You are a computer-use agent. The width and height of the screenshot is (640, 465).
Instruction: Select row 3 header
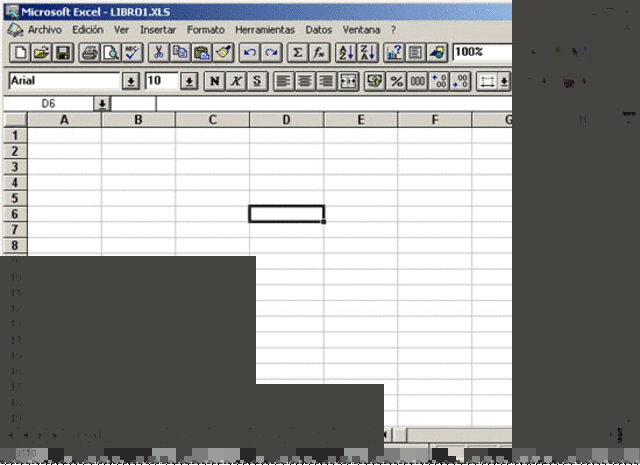tap(15, 167)
